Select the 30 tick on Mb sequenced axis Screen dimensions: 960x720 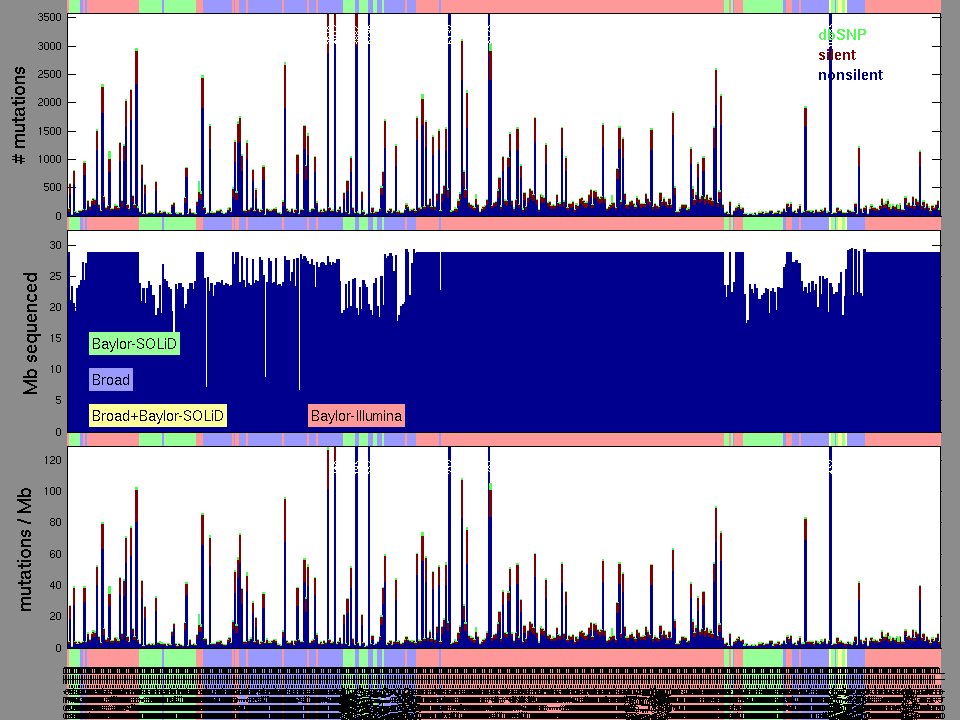tap(55, 245)
